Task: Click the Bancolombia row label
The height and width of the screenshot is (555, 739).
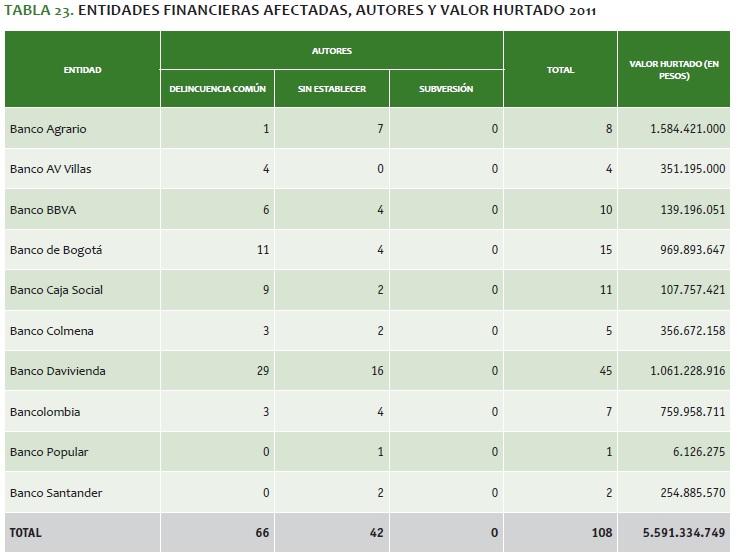Action: coord(44,412)
